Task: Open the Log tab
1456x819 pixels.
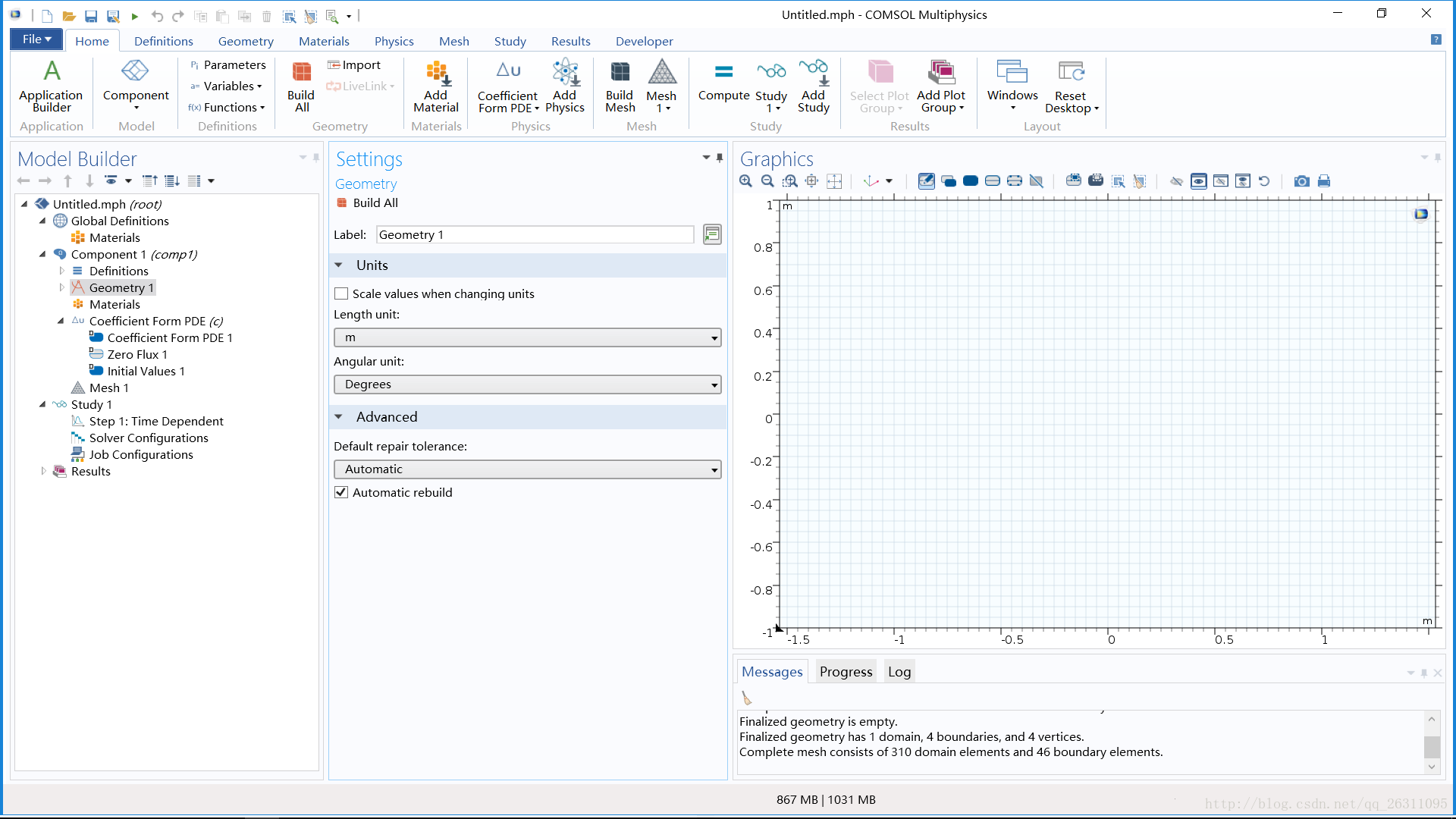Action: (899, 671)
